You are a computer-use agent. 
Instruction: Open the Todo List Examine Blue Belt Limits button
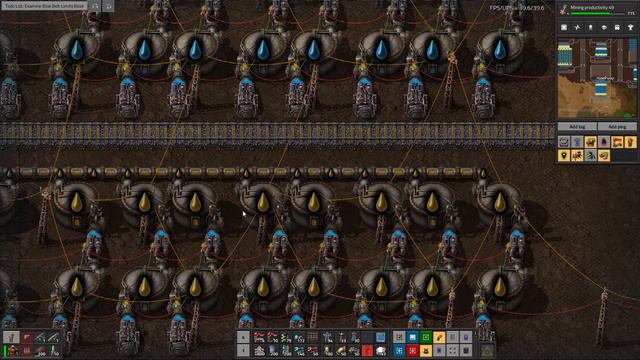tap(44, 6)
